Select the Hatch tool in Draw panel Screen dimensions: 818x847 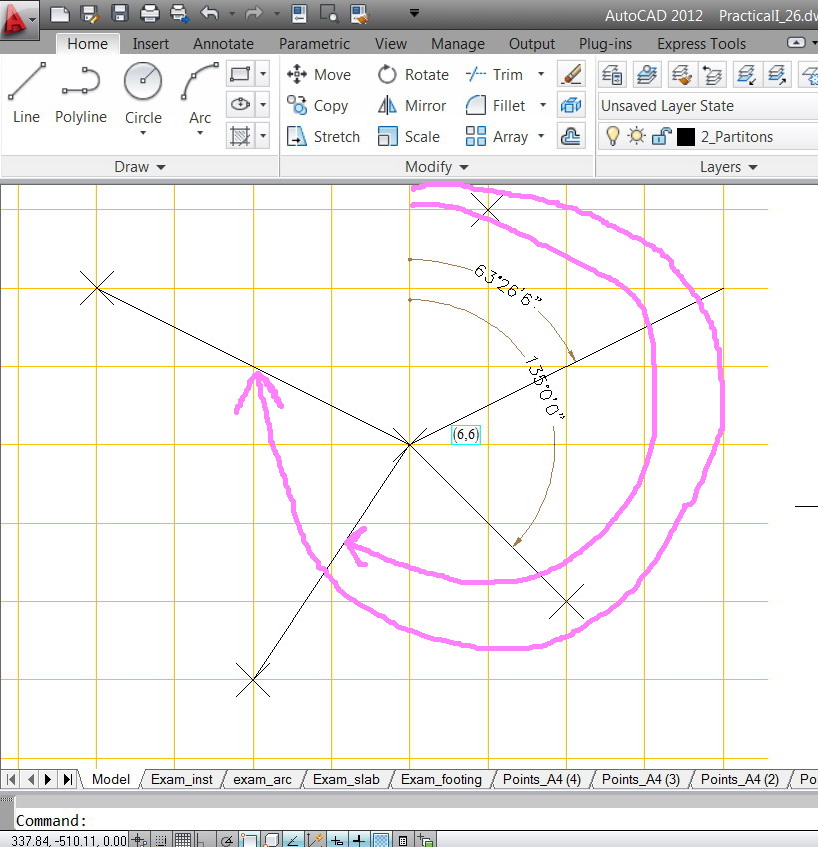240,136
